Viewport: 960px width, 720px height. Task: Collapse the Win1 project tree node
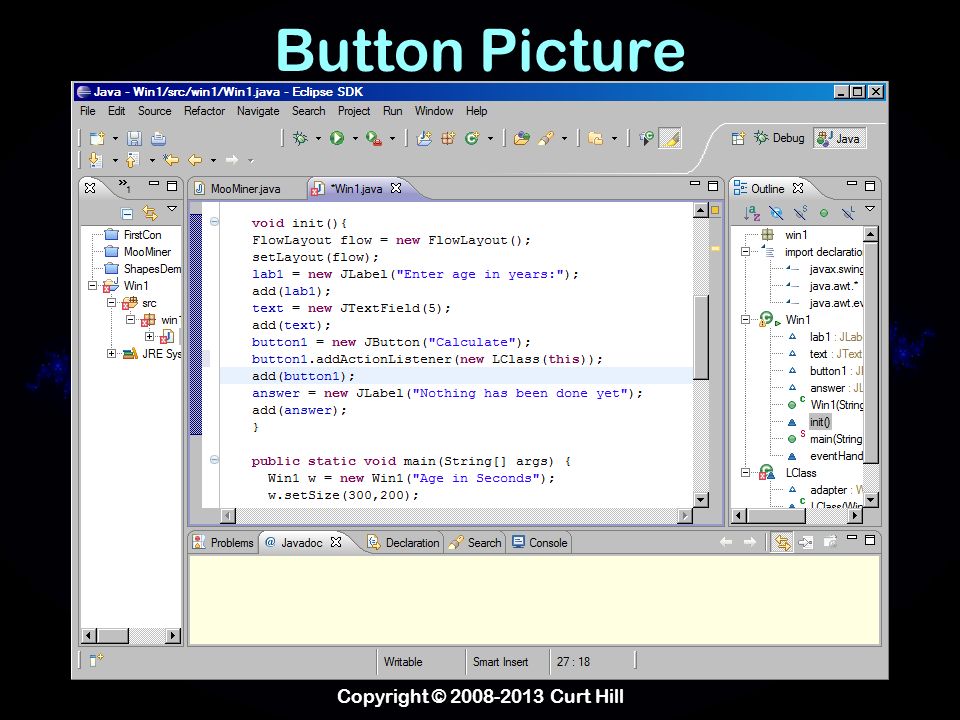92,286
